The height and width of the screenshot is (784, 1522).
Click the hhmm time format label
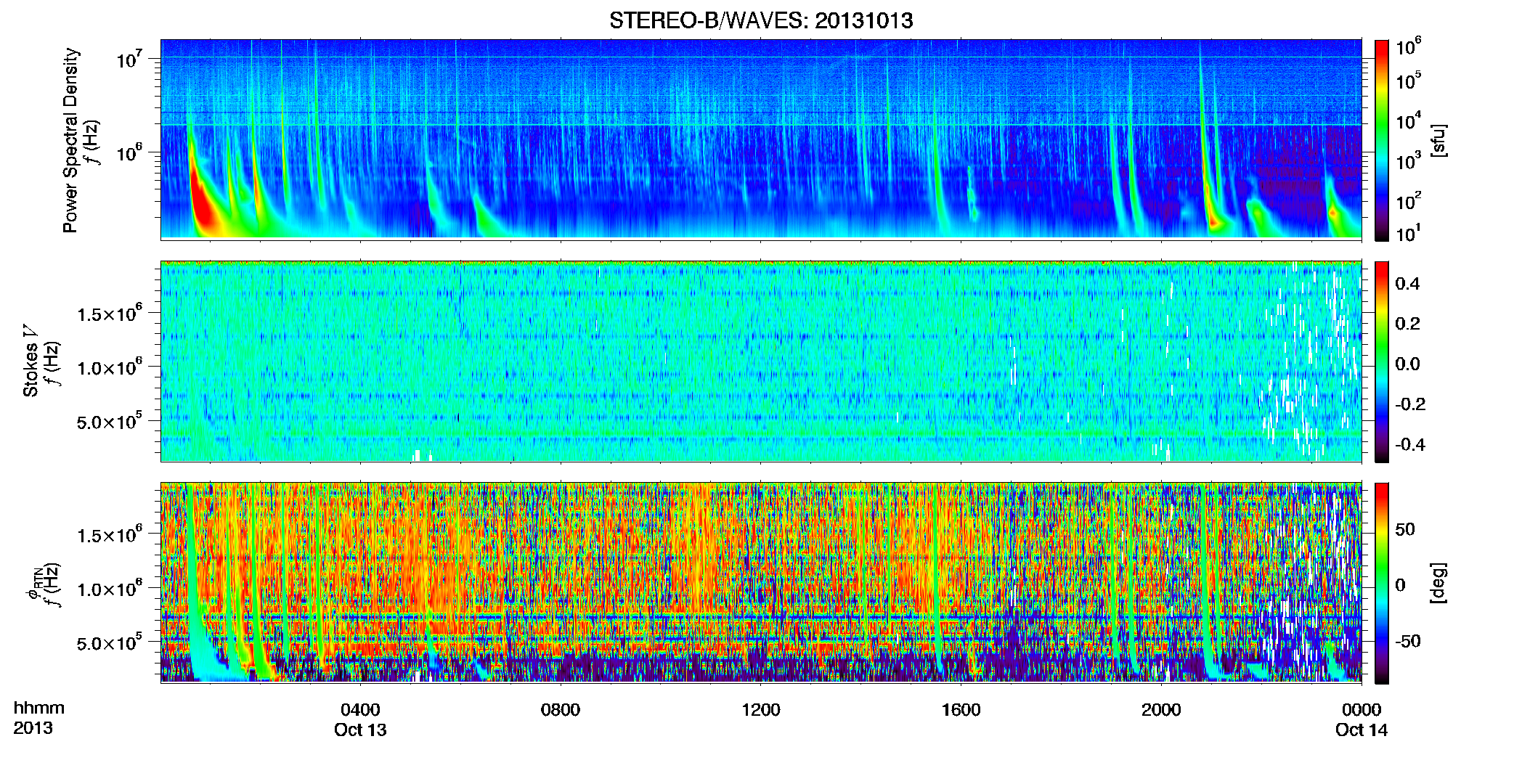pyautogui.click(x=38, y=708)
